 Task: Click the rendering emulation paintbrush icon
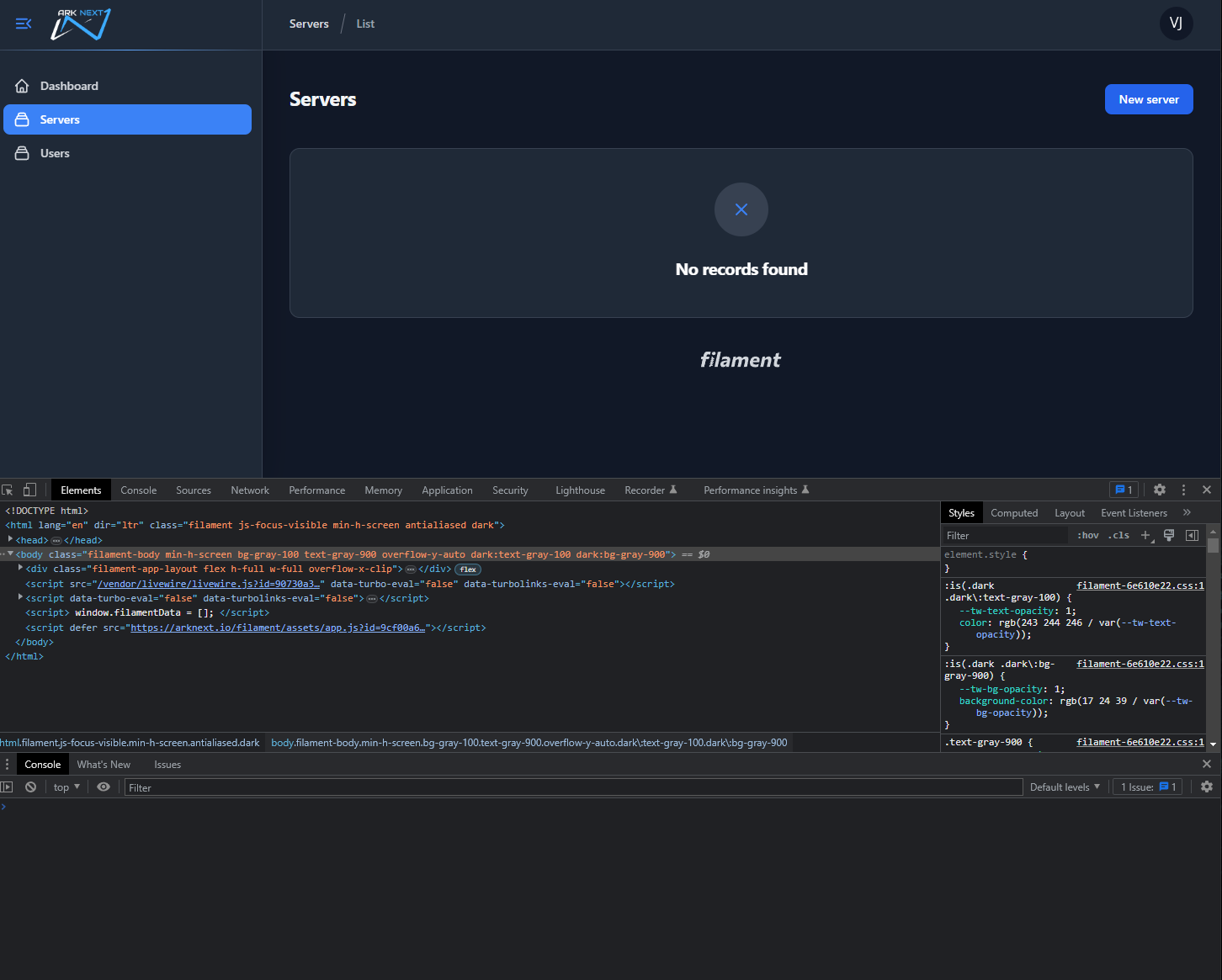(x=1169, y=535)
